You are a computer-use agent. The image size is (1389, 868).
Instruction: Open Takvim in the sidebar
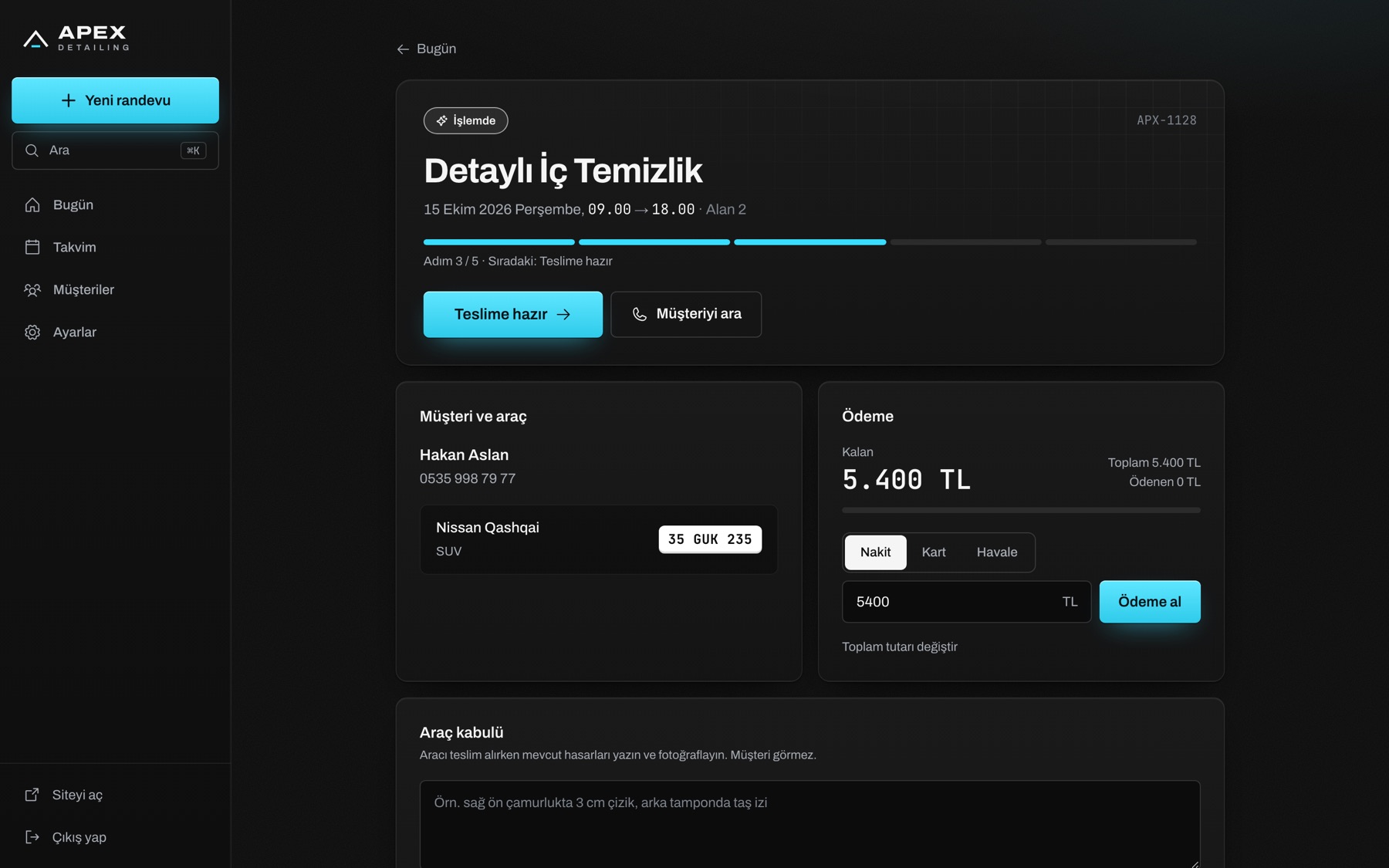pyautogui.click(x=115, y=247)
